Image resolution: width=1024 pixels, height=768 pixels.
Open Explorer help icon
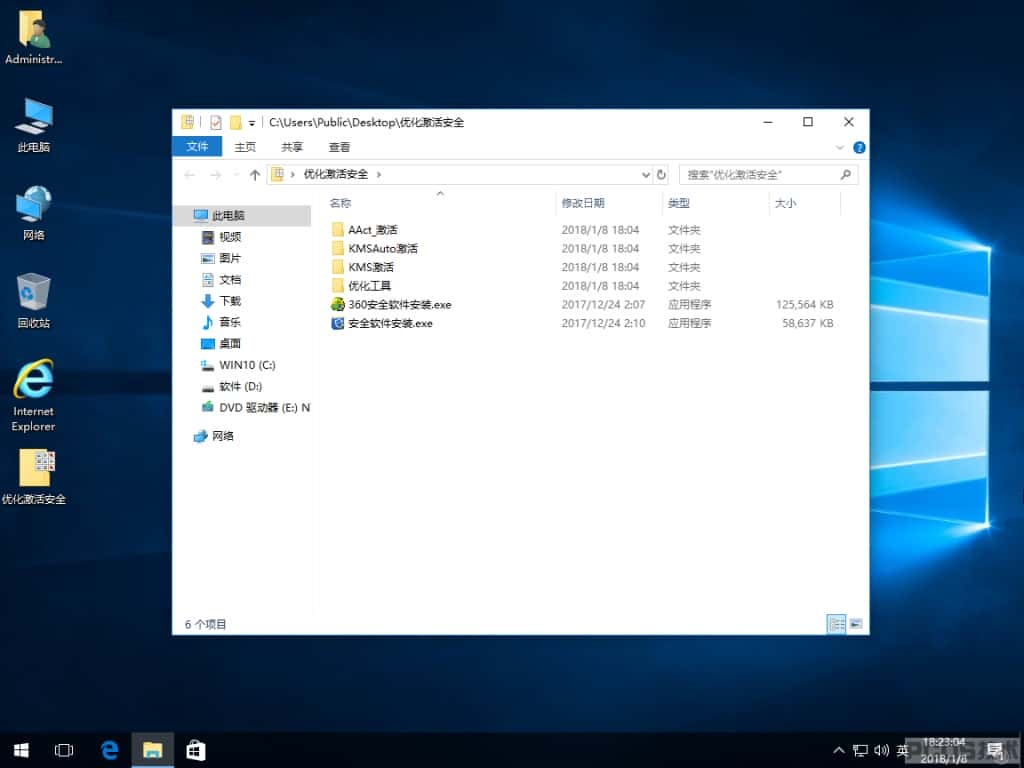(859, 148)
